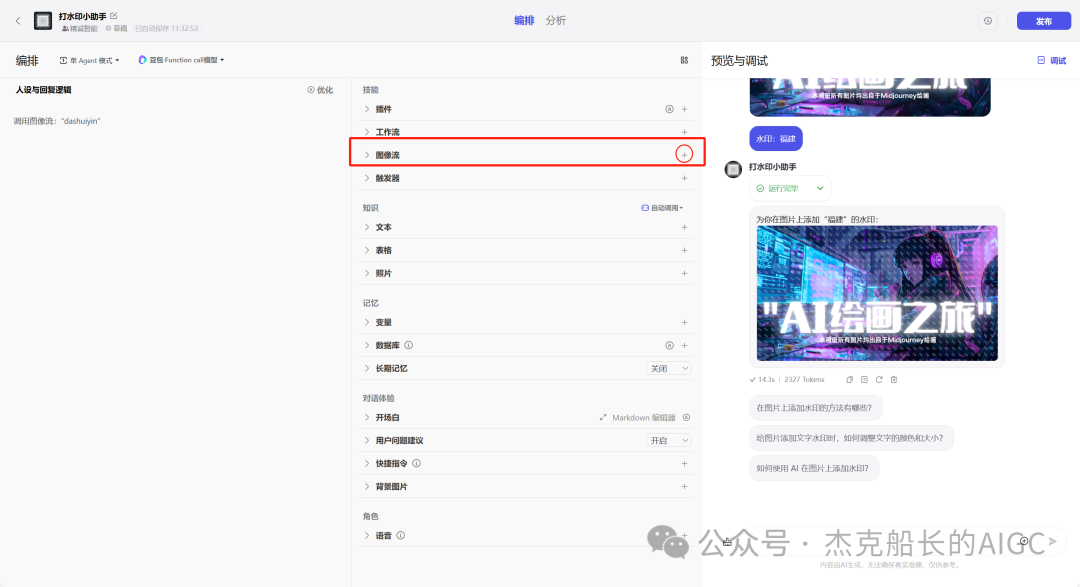
Task: Expand the 插件 section
Action: pos(366,109)
